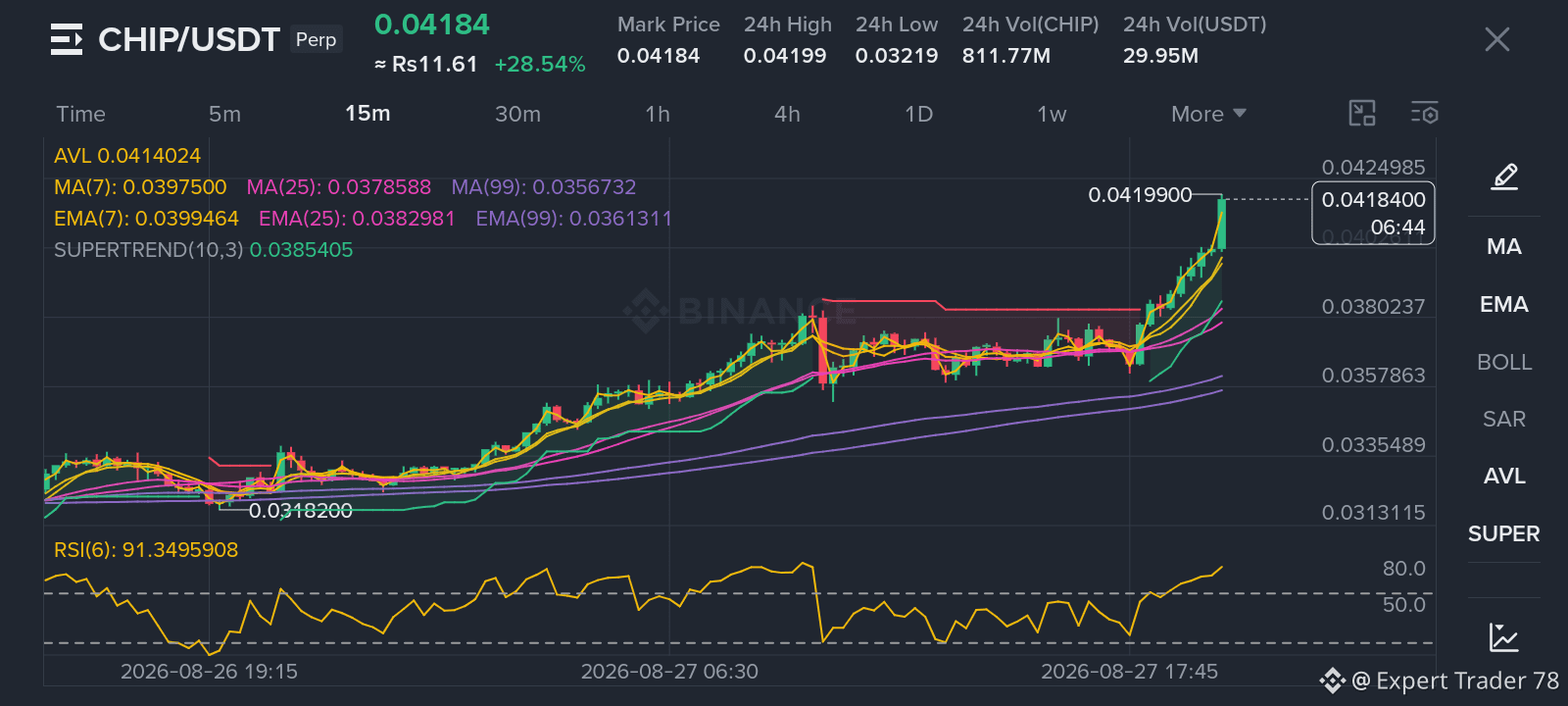
Task: Click the 0.0335489 price axis label
Action: coord(1373,445)
